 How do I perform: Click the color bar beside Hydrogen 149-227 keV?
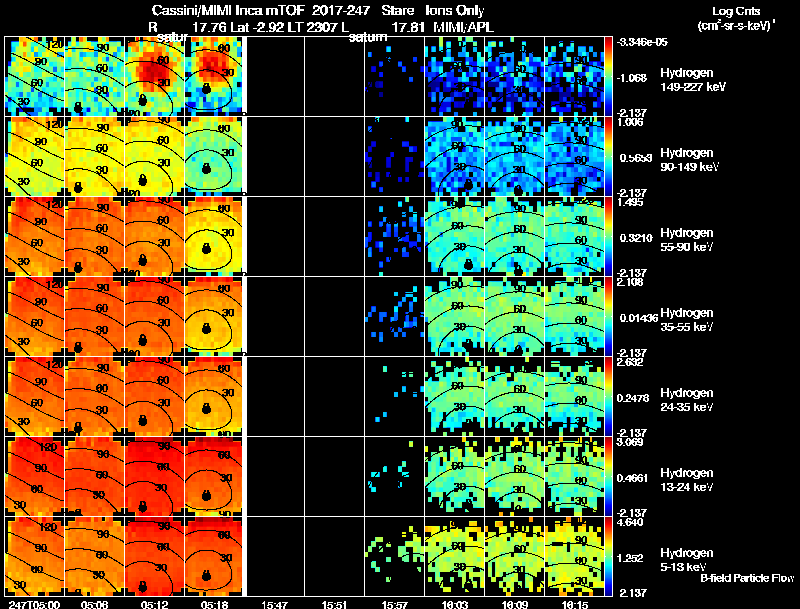click(x=608, y=76)
